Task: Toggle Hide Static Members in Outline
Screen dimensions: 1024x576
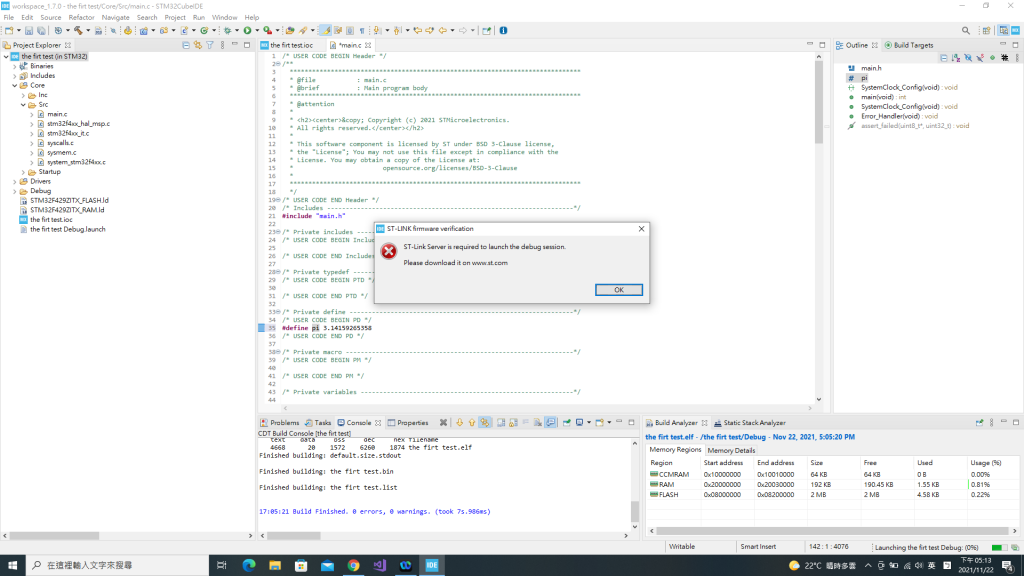Action: (x=980, y=58)
